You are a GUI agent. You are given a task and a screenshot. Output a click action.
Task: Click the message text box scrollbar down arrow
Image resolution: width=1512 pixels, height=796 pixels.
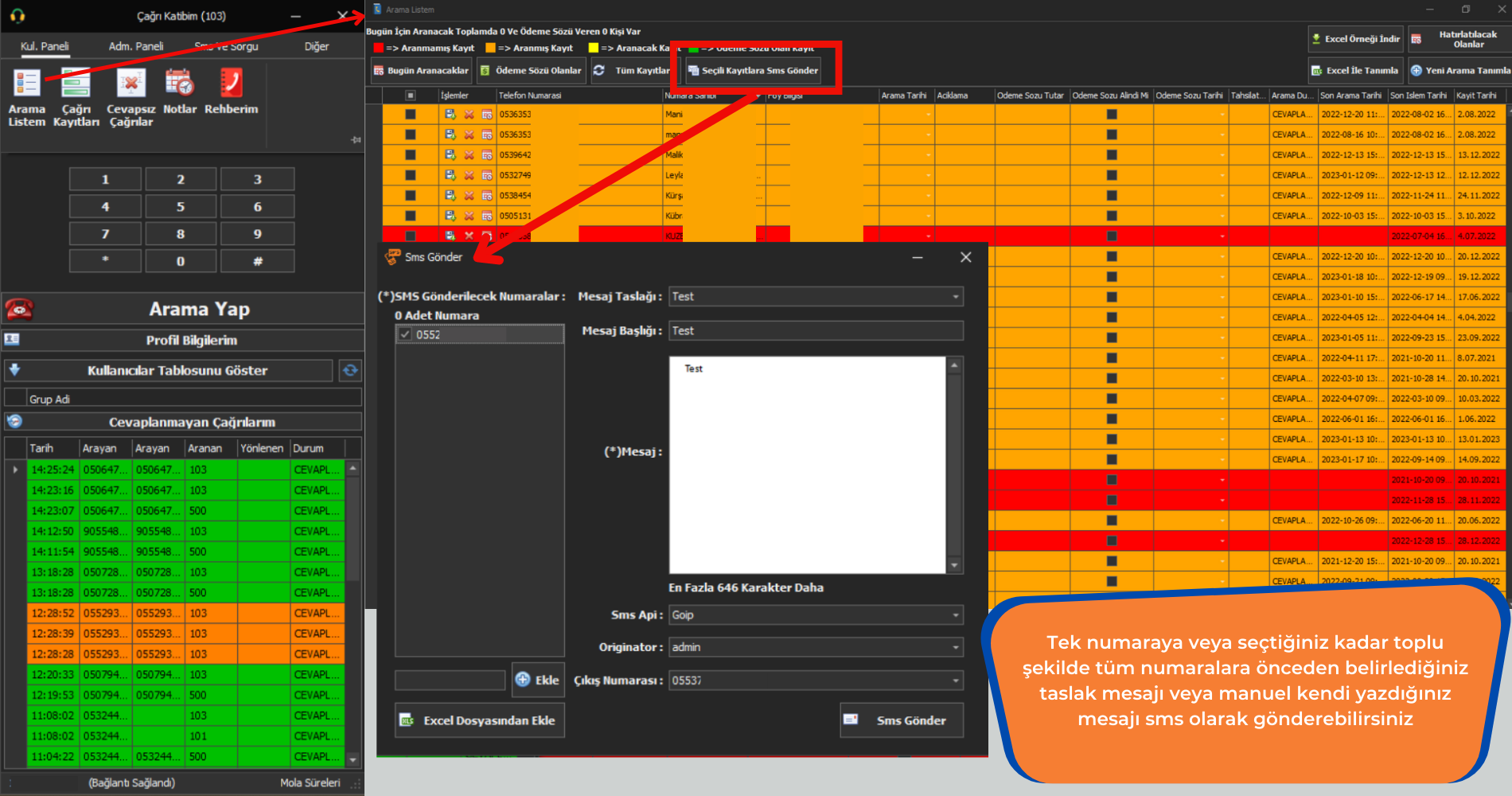point(954,565)
